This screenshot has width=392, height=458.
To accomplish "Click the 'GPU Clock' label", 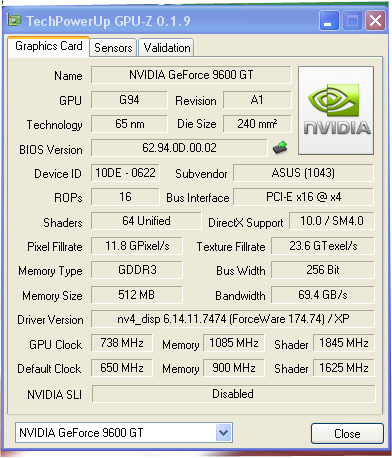I will coord(55,344).
